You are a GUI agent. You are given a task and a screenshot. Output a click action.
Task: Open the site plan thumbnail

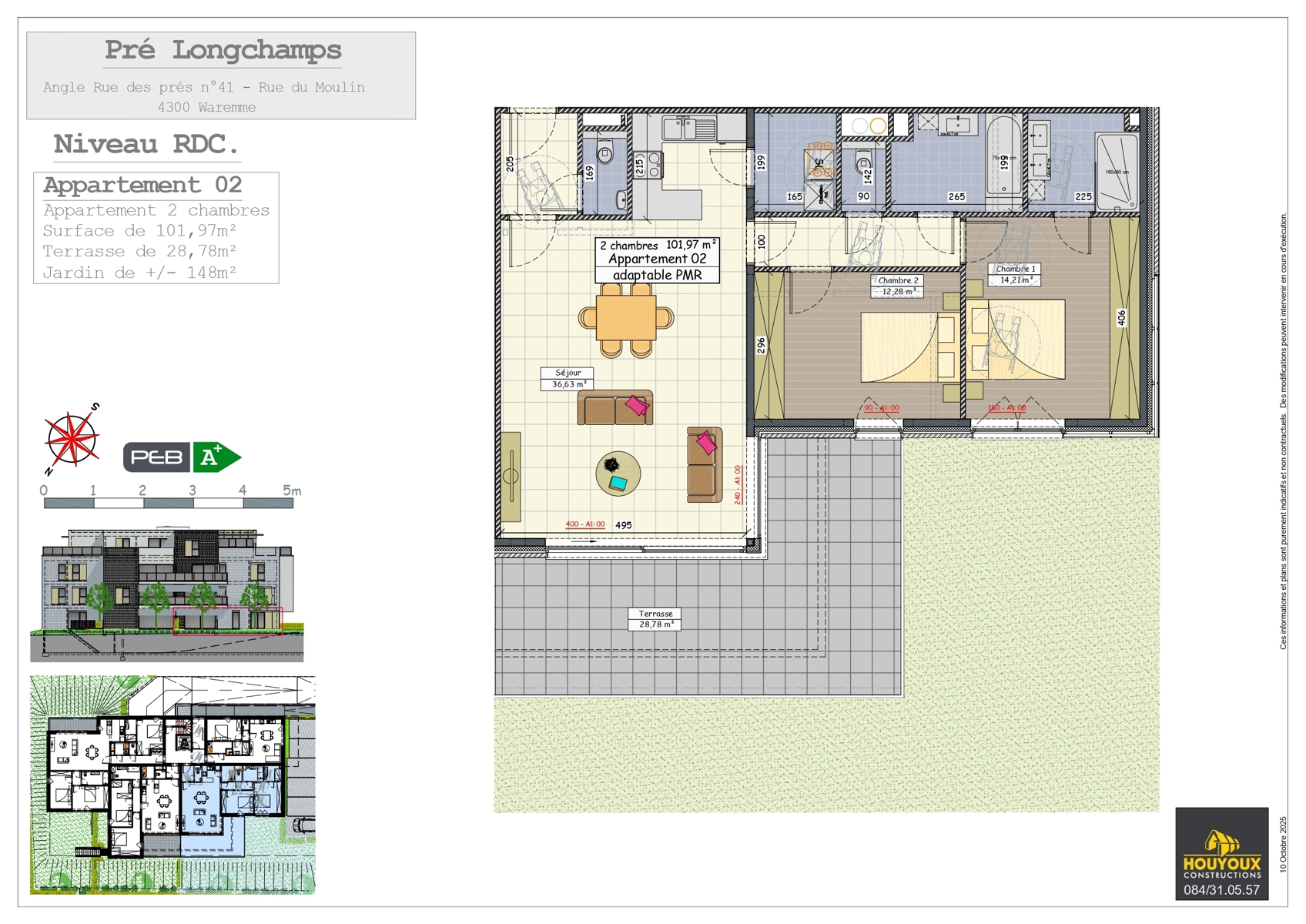coord(172,785)
